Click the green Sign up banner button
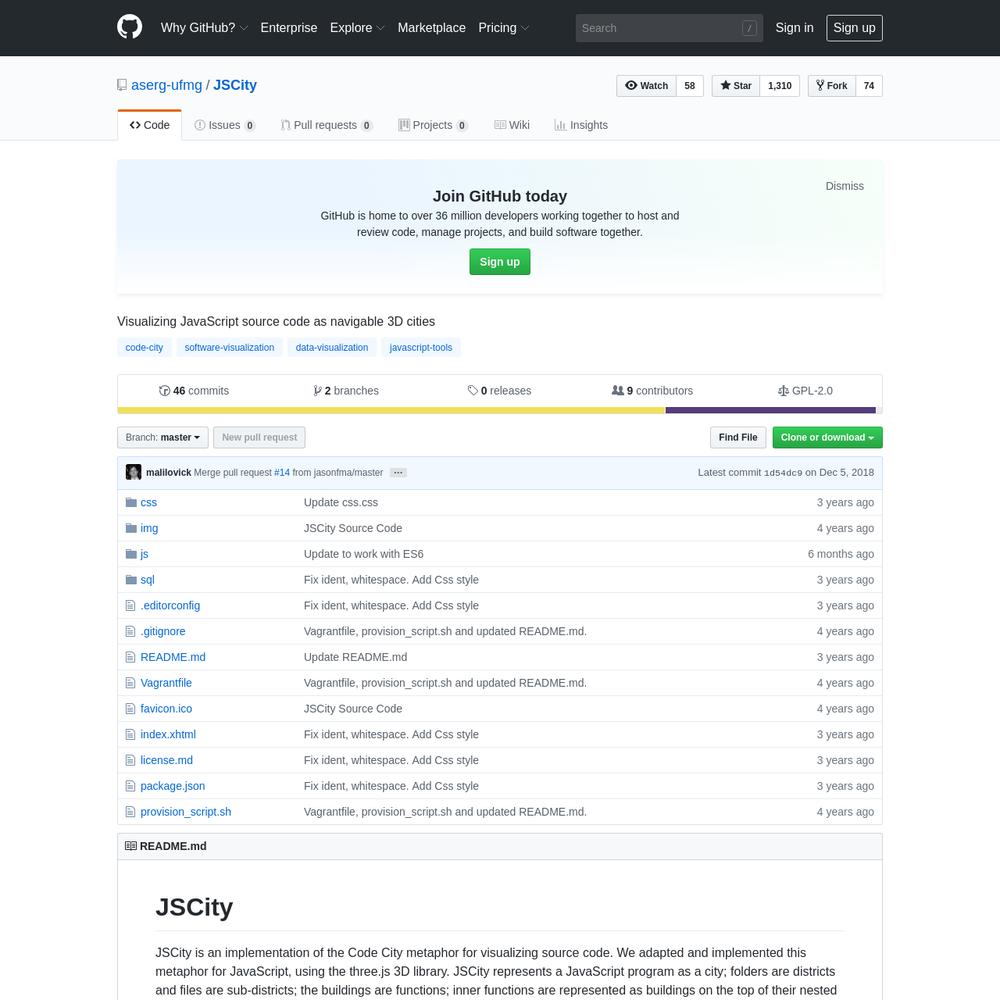This screenshot has height=1000, width=1000. click(499, 261)
